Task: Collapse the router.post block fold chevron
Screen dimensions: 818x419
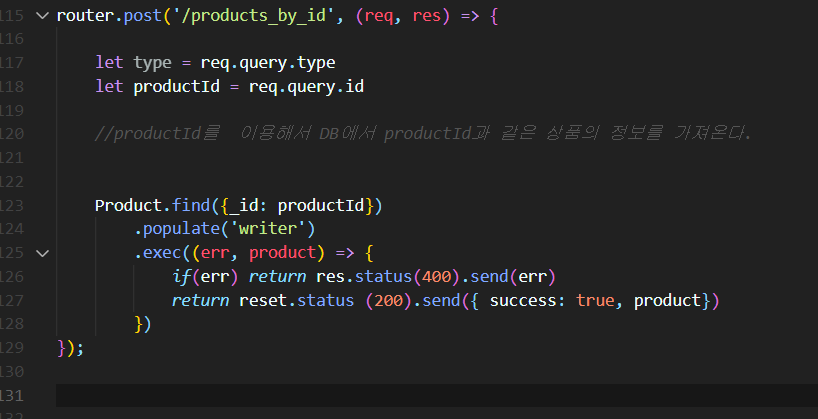Action: [42, 16]
